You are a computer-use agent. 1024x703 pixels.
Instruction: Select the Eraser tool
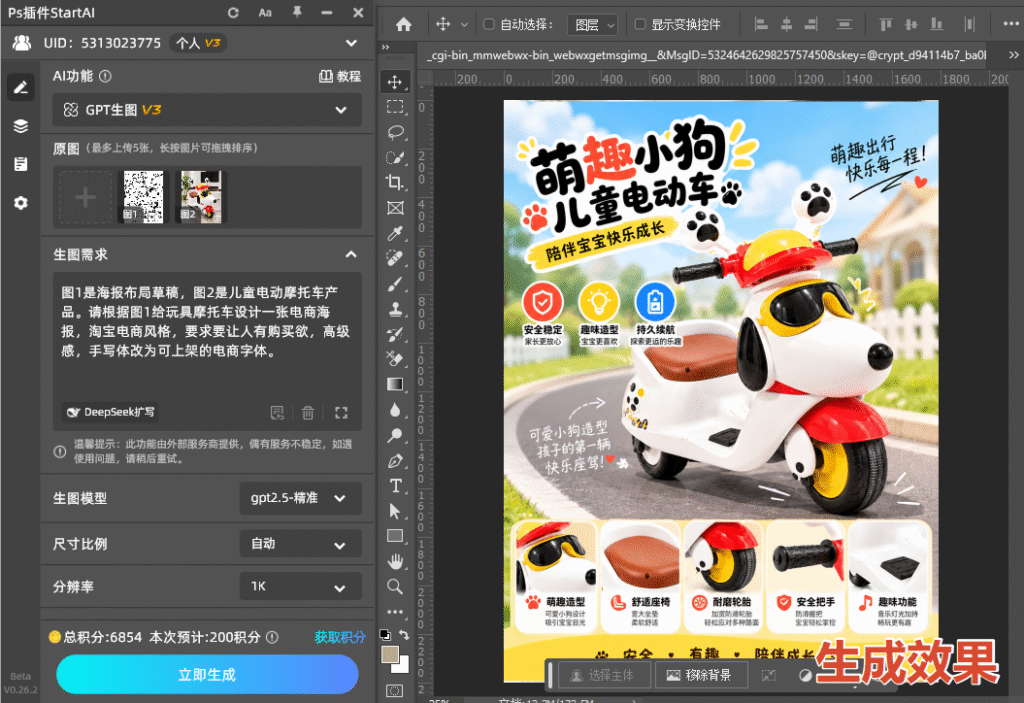[394, 359]
